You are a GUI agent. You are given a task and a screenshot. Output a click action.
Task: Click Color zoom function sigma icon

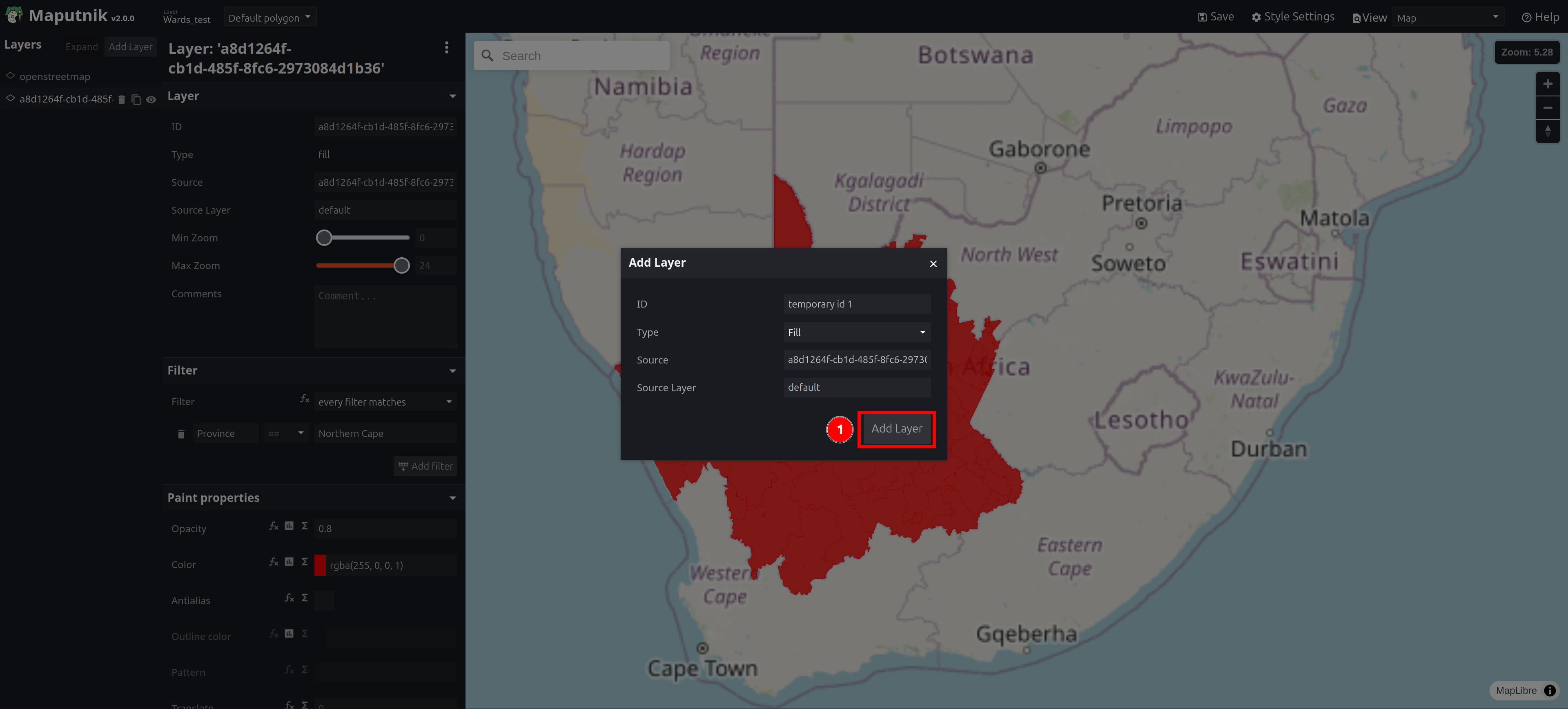tap(304, 562)
